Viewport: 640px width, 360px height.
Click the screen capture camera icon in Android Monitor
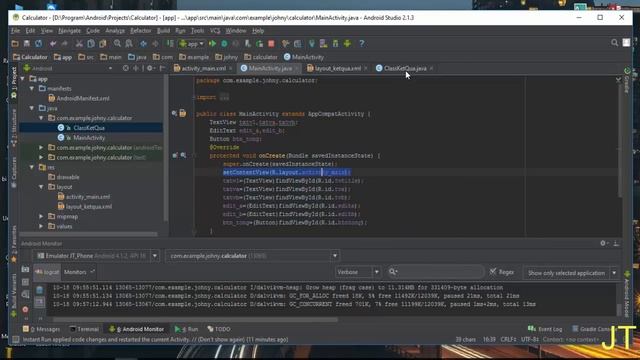pos(25,269)
